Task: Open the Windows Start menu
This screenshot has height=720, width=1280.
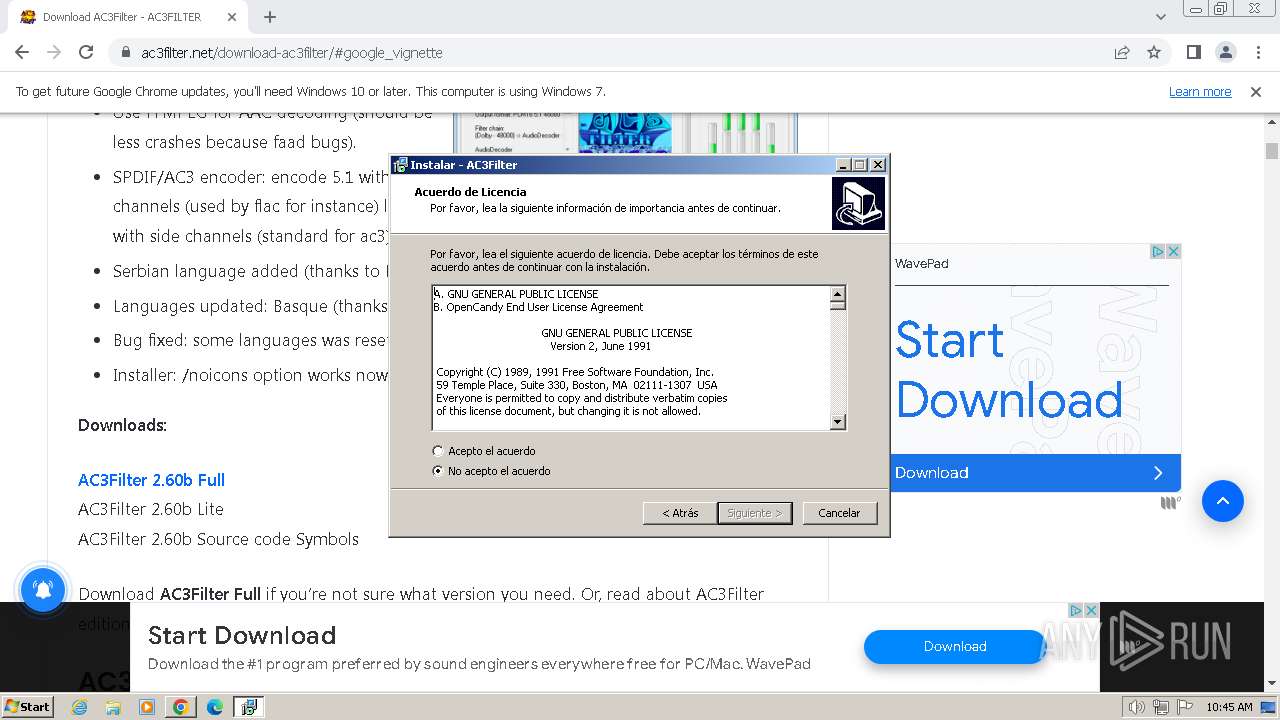Action: pyautogui.click(x=27, y=706)
